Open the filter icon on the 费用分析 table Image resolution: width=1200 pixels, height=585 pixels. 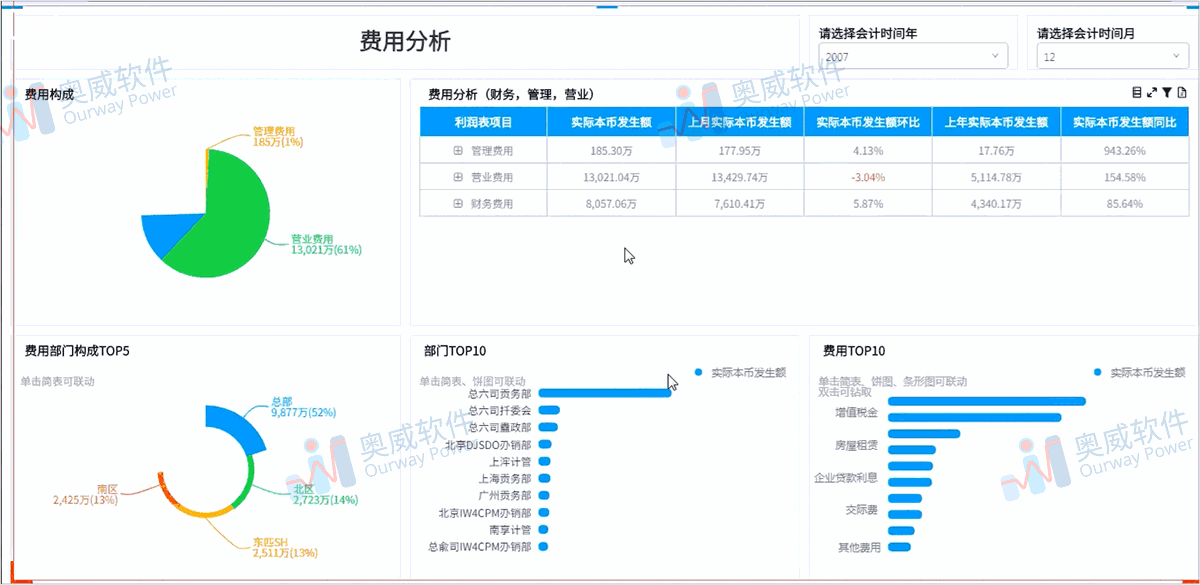[x=1167, y=92]
